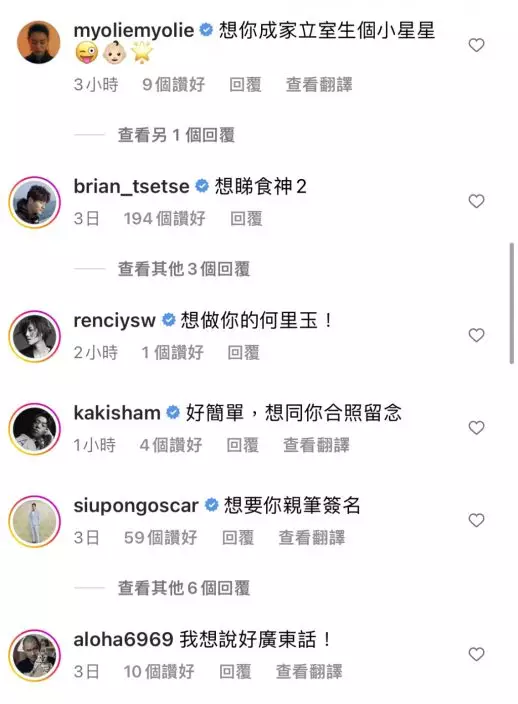518x704 pixels.
Task: Expand 查看其他 6 個回覆 under siupongoscar
Action: pyautogui.click(x=184, y=588)
